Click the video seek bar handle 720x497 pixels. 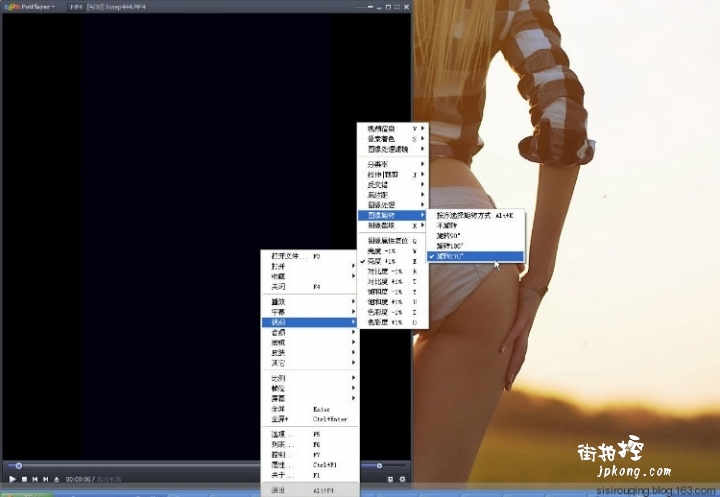pos(18,466)
